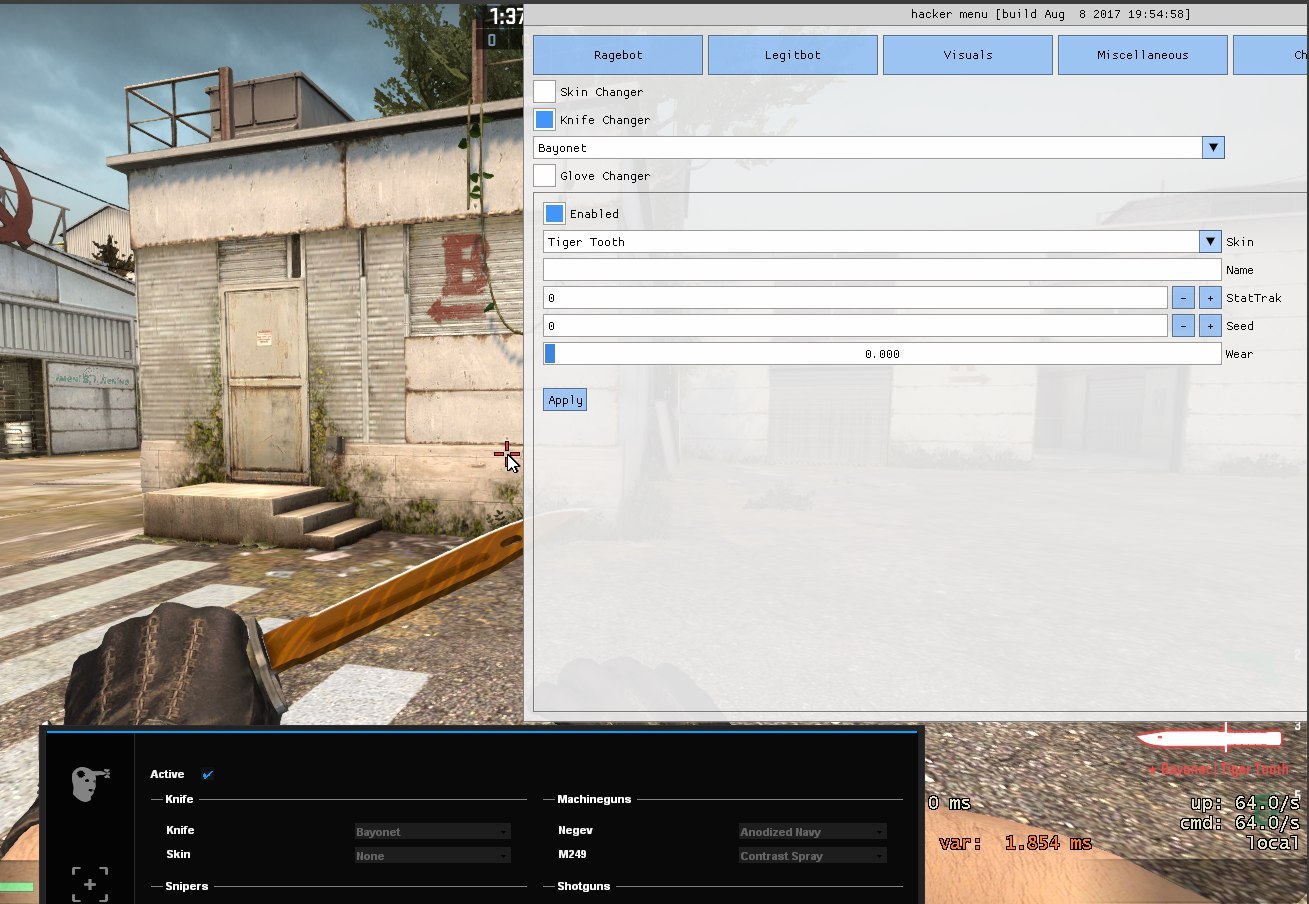This screenshot has height=904, width=1309.
Task: Click the Bayonet knife icon in weapon HUD
Action: (1208, 739)
